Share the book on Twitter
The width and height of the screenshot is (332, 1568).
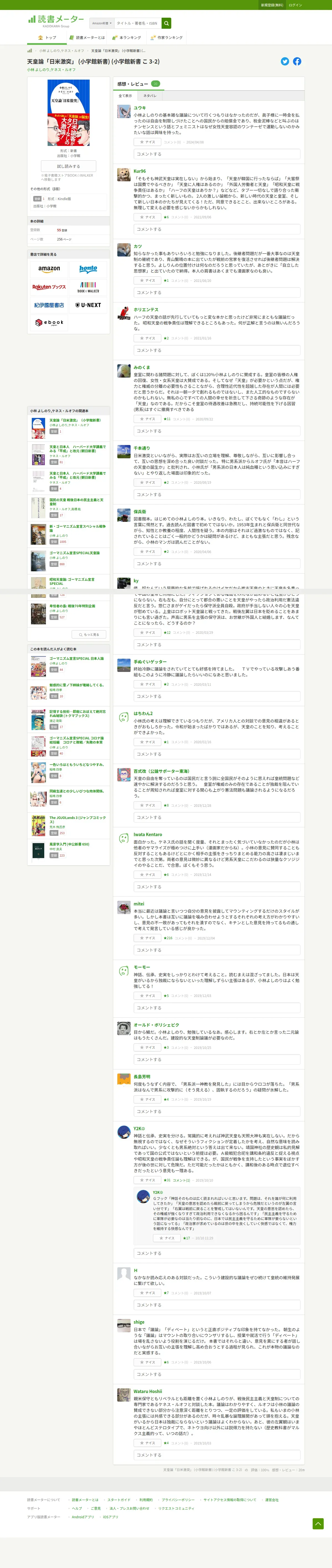[284, 61]
